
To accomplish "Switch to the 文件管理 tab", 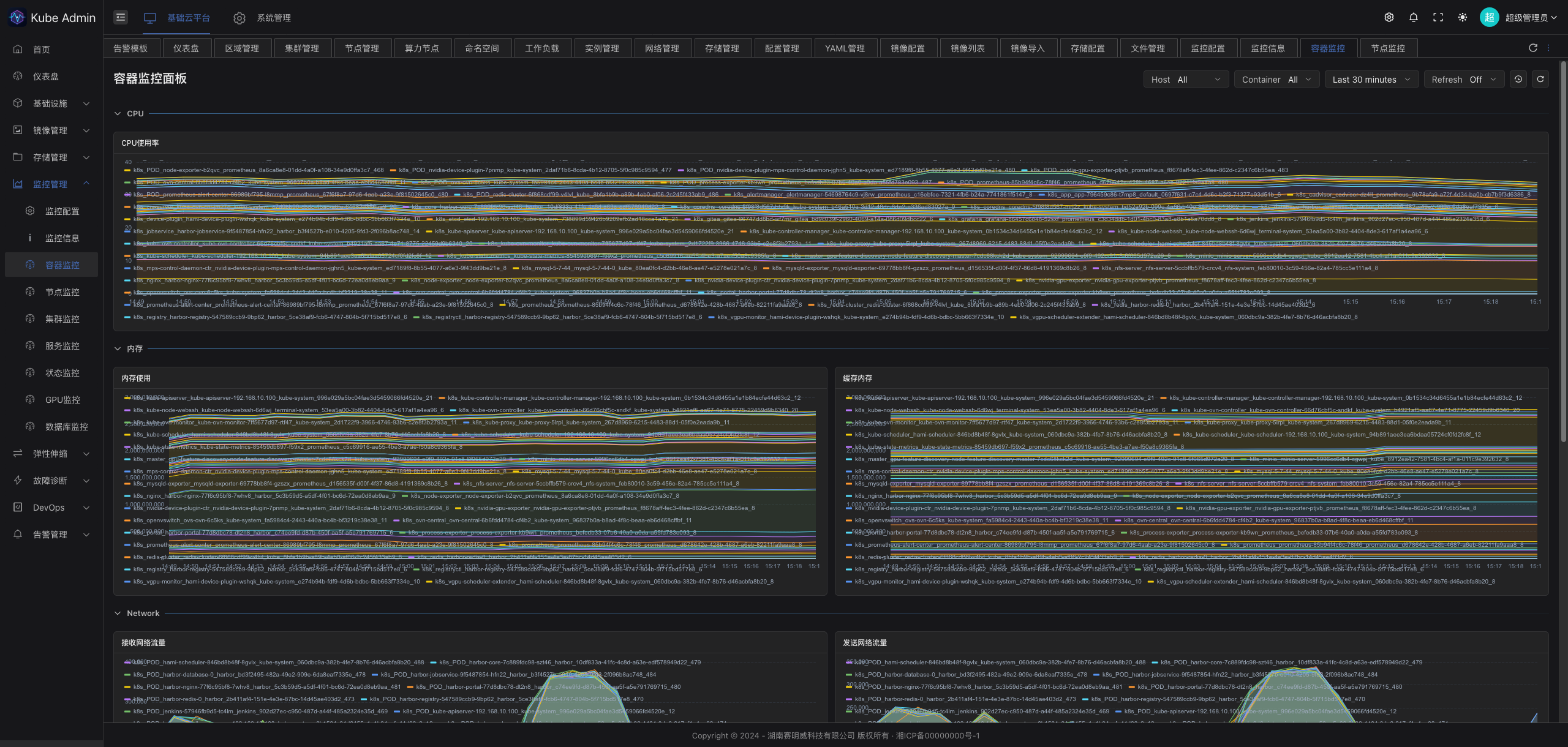I will 1148,48.
